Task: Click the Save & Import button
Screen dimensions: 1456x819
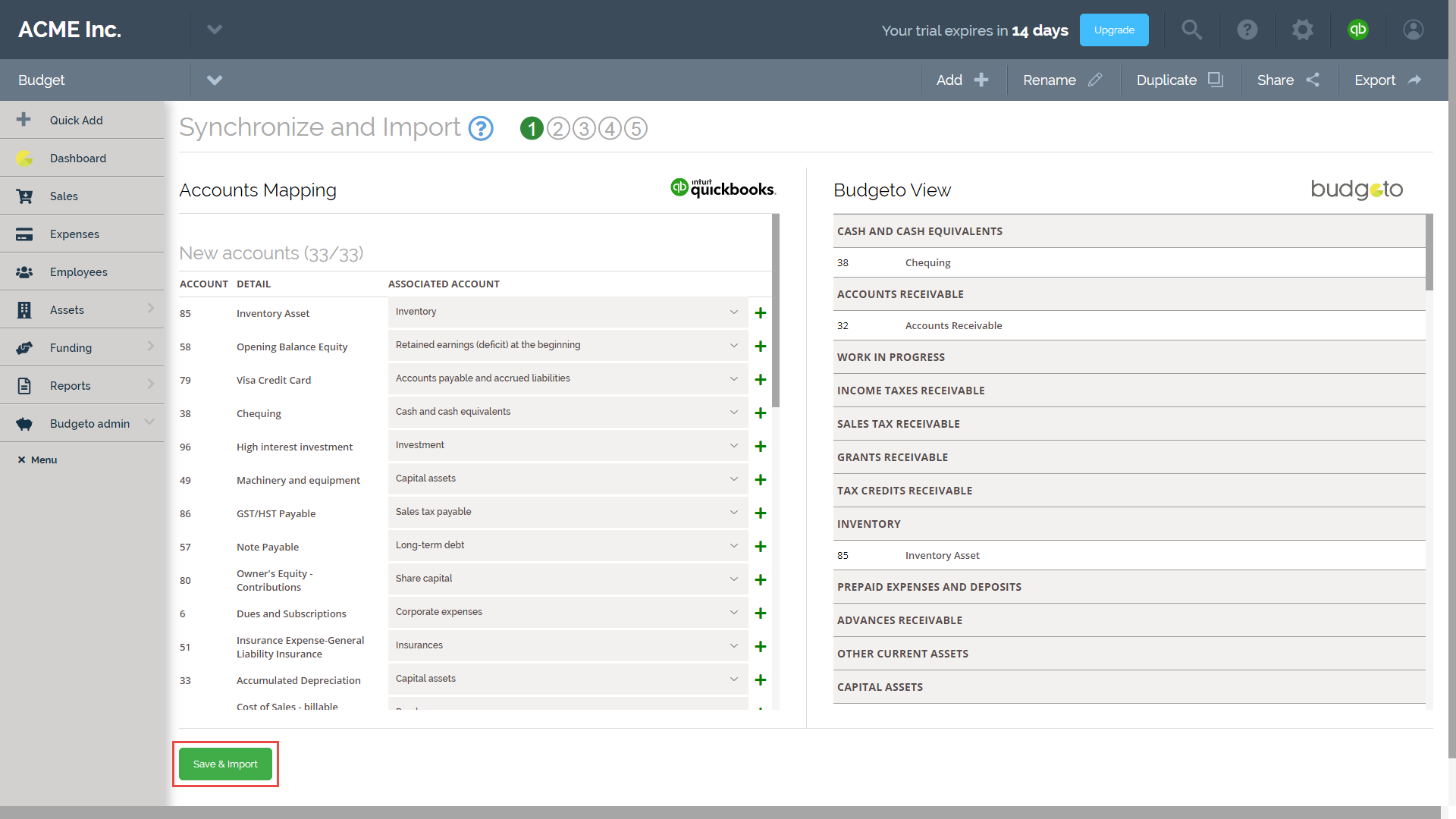Action: point(225,764)
